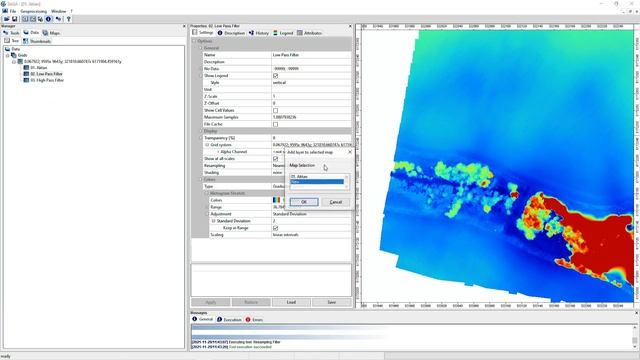Viewport: 640px width, 360px height.
Task: Collapse the Standard Deviation sub-property
Action: coord(213,221)
